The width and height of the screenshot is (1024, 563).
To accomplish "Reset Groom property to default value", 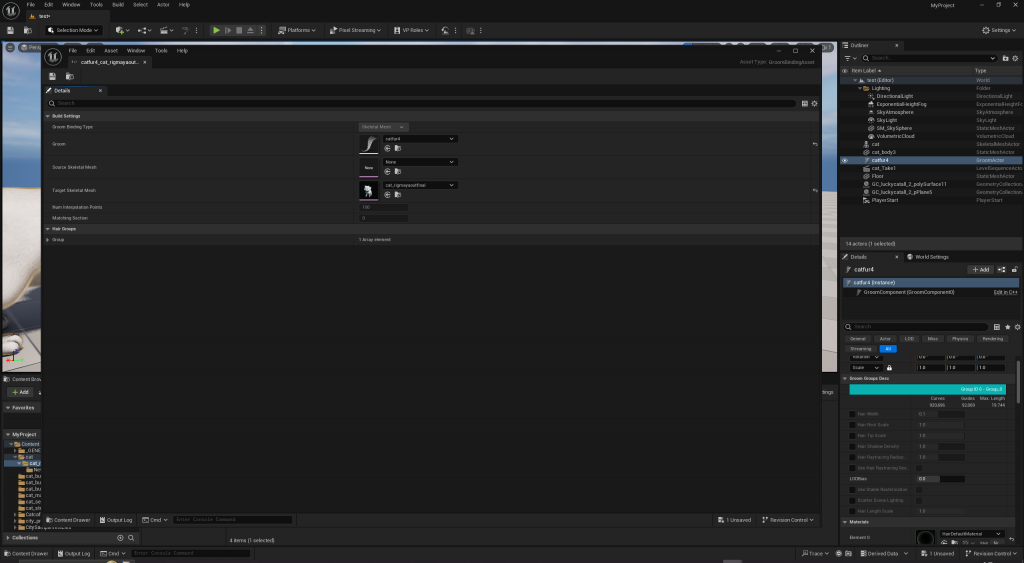I will (x=815, y=144).
